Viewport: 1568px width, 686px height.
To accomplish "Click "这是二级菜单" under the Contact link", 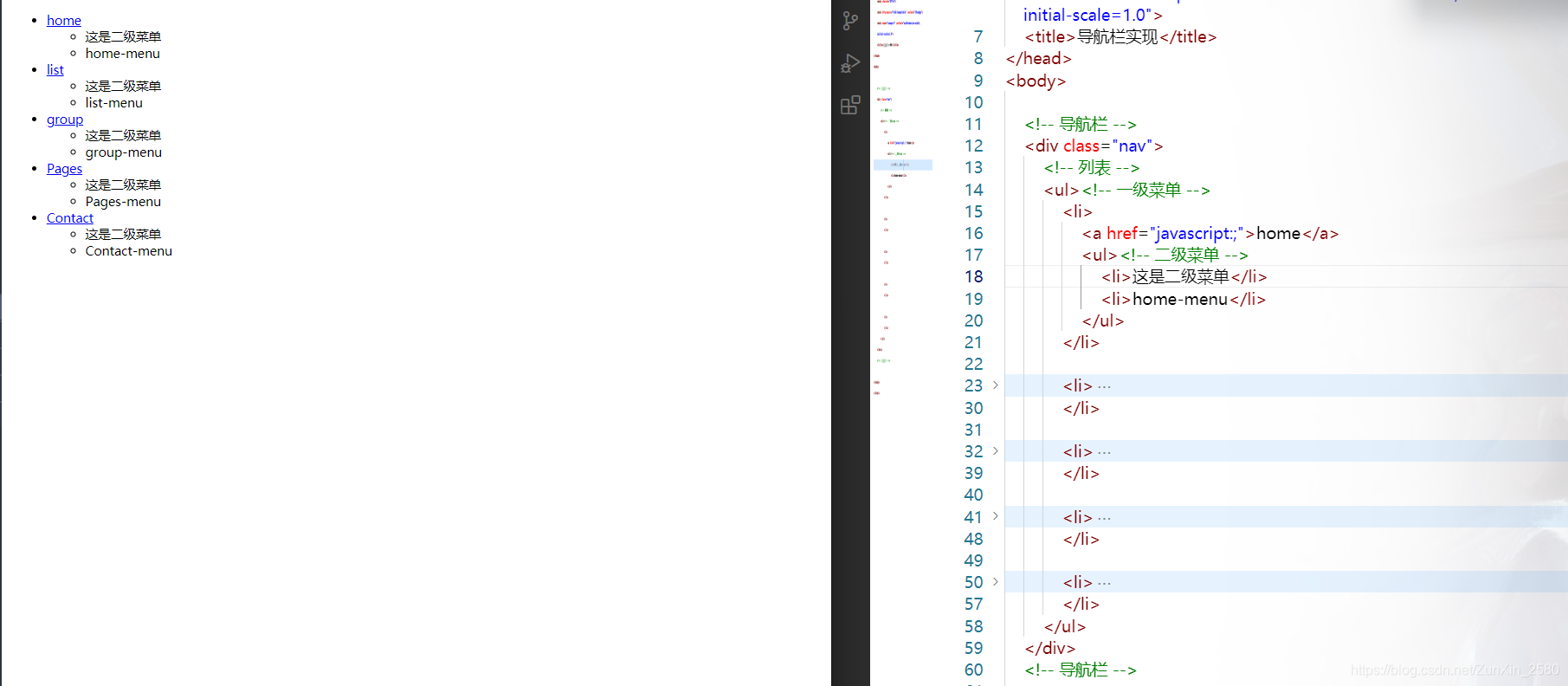I will [x=123, y=235].
